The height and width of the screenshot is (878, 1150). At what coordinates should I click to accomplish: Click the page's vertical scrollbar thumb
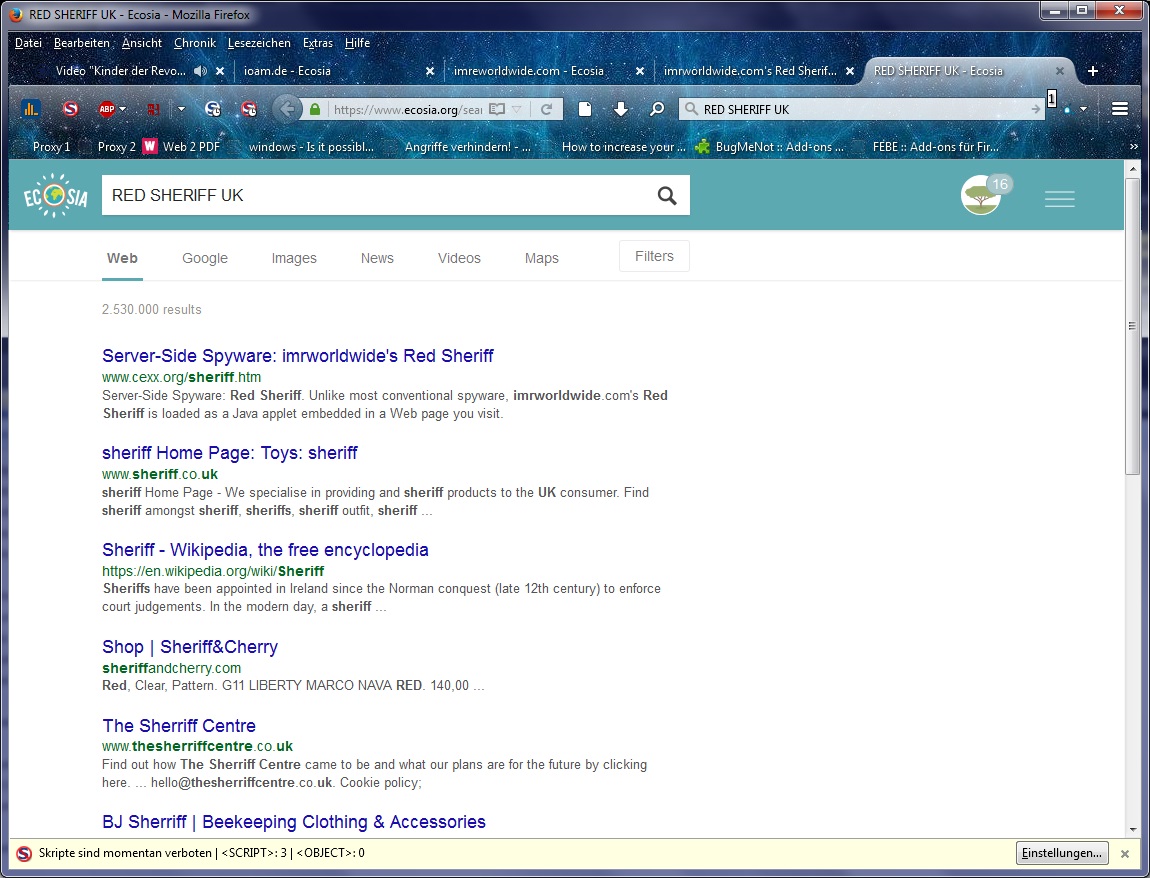click(1132, 325)
